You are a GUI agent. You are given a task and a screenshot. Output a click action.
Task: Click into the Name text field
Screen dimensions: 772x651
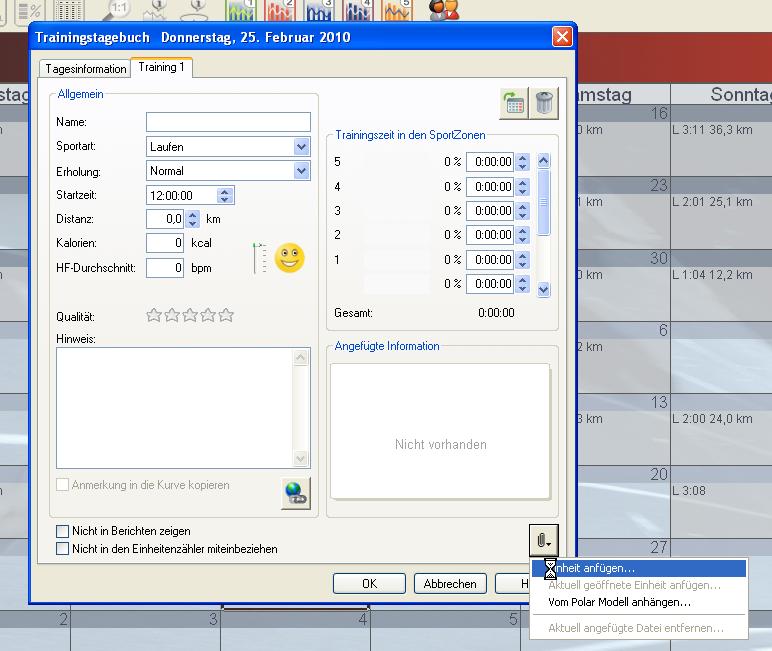[228, 122]
